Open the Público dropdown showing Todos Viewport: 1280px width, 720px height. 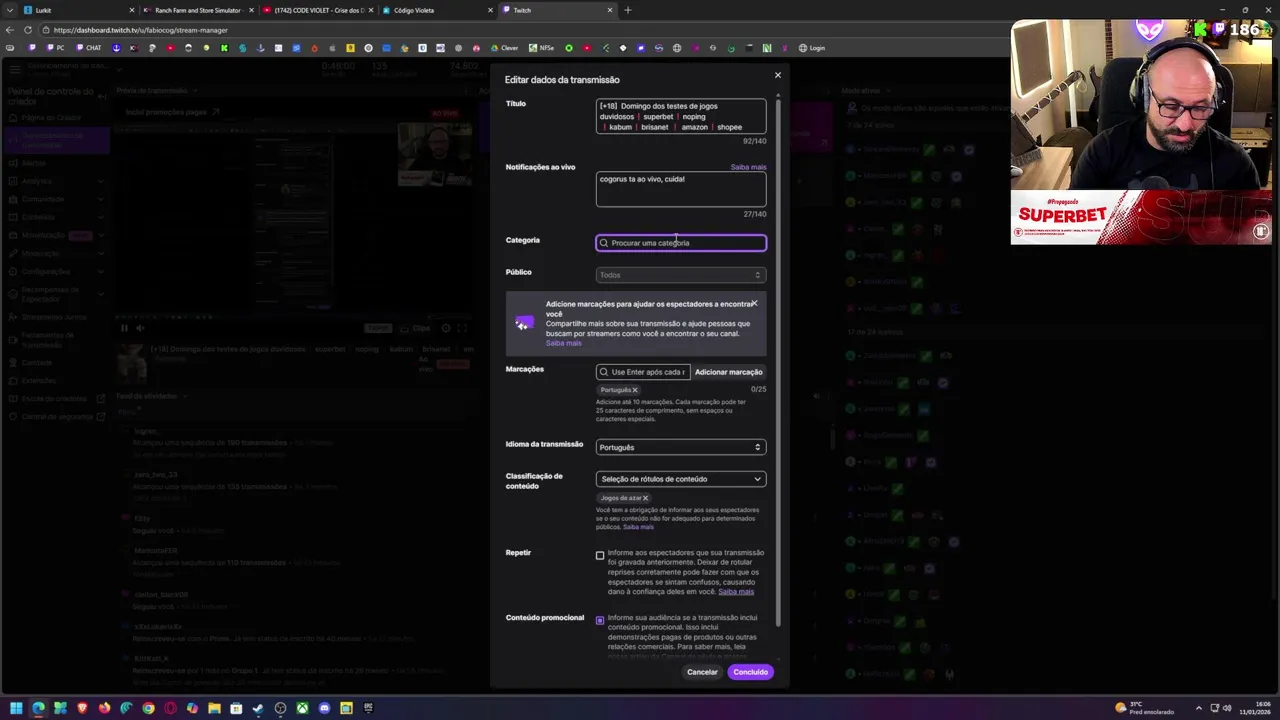(681, 275)
